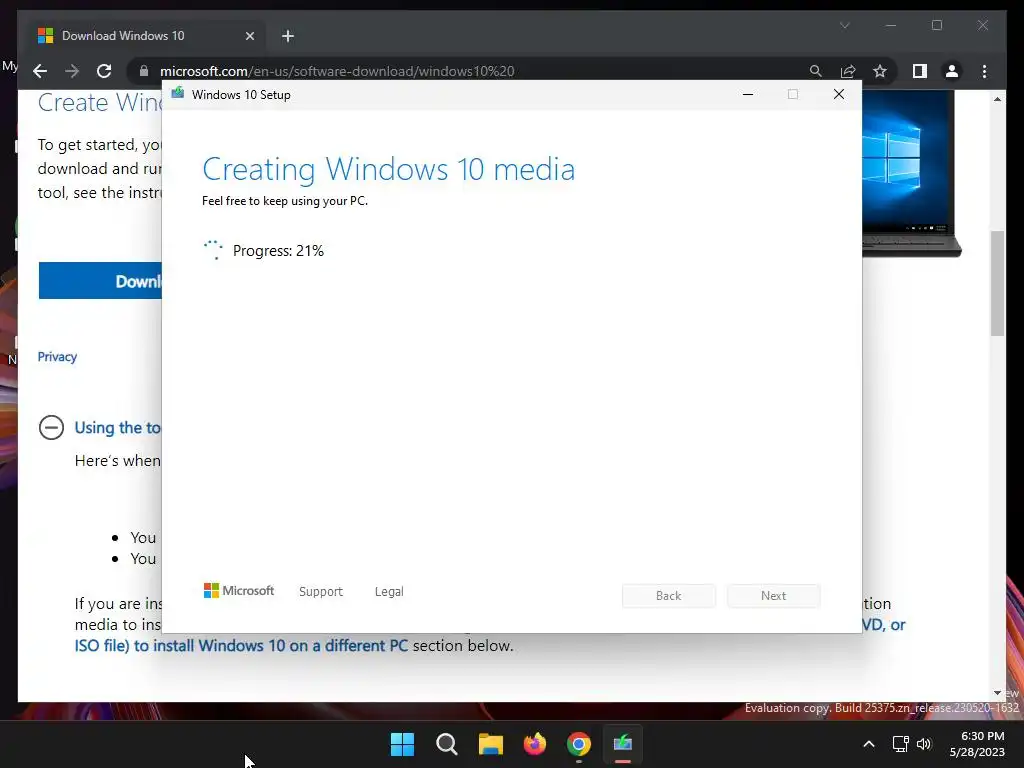Click Creating Windows 10 media heading
Image resolution: width=1024 pixels, height=768 pixels.
click(x=389, y=169)
